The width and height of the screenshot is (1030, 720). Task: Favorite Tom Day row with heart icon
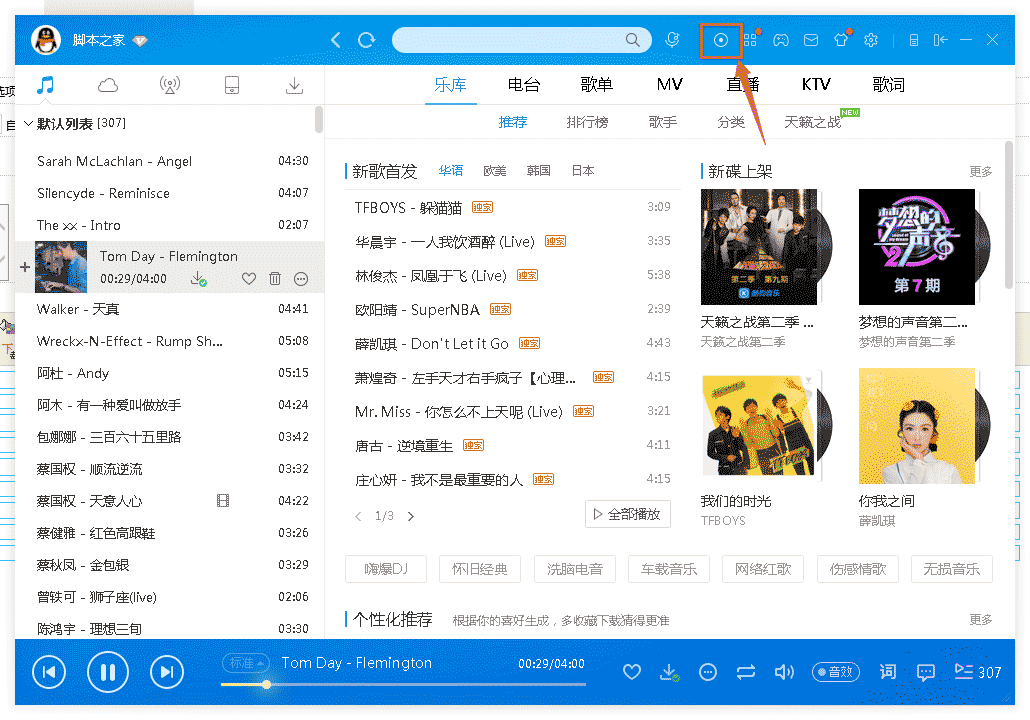pos(248,279)
